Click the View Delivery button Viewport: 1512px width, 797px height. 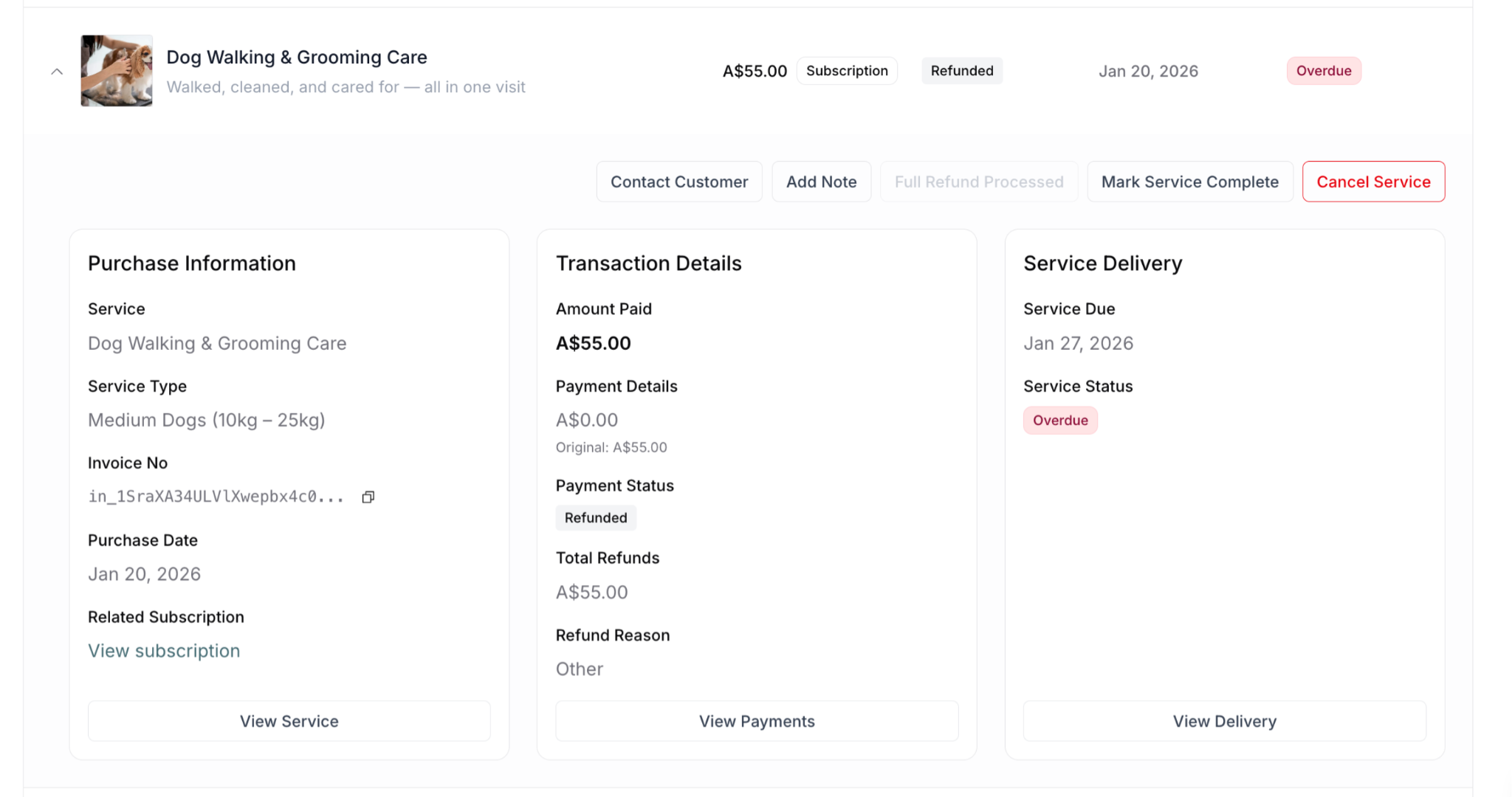(x=1224, y=721)
